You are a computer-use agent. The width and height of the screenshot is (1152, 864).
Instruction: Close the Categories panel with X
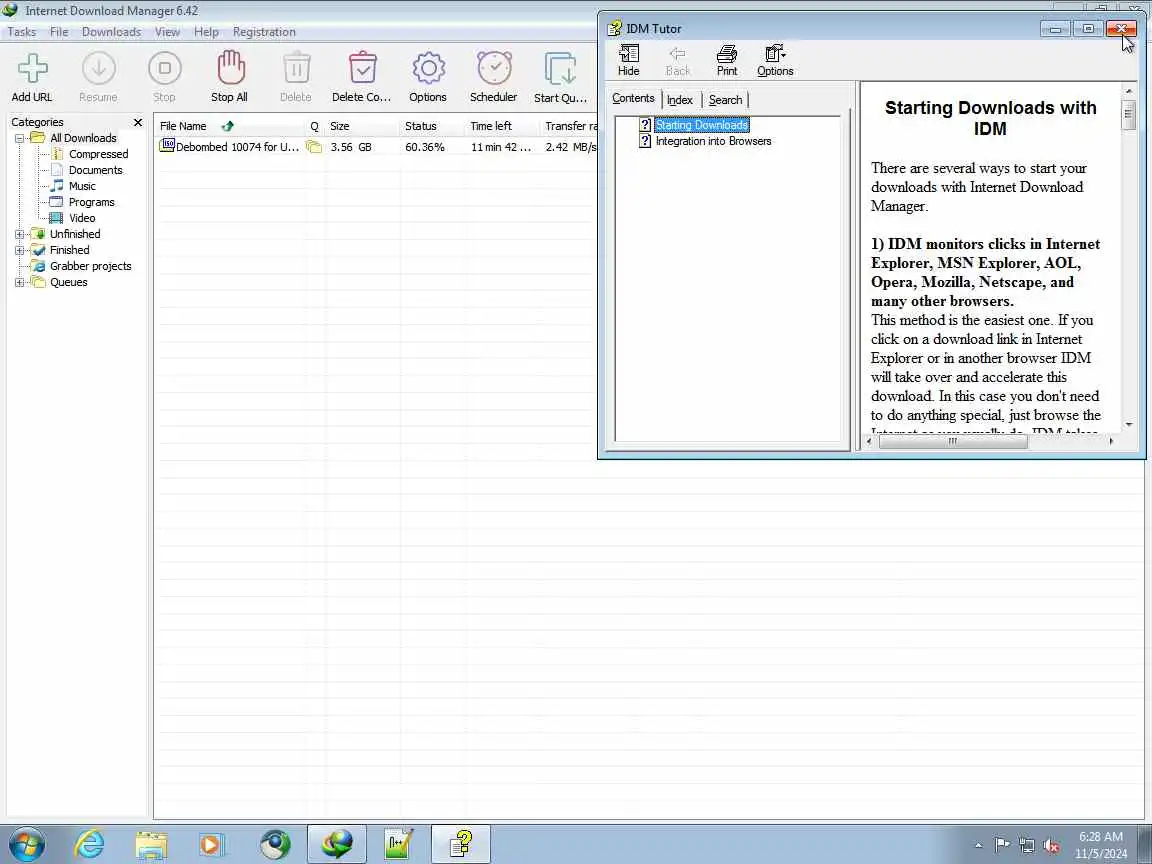(137, 122)
